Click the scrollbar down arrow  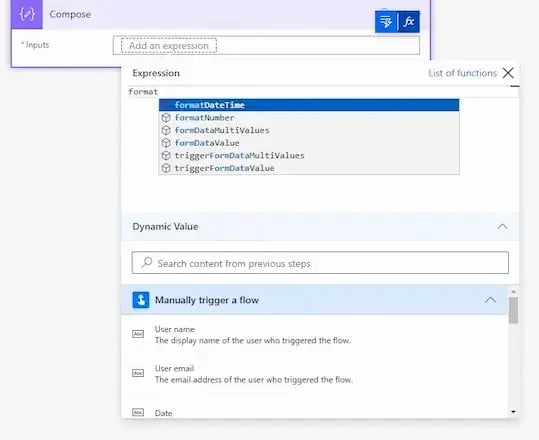[x=513, y=412]
